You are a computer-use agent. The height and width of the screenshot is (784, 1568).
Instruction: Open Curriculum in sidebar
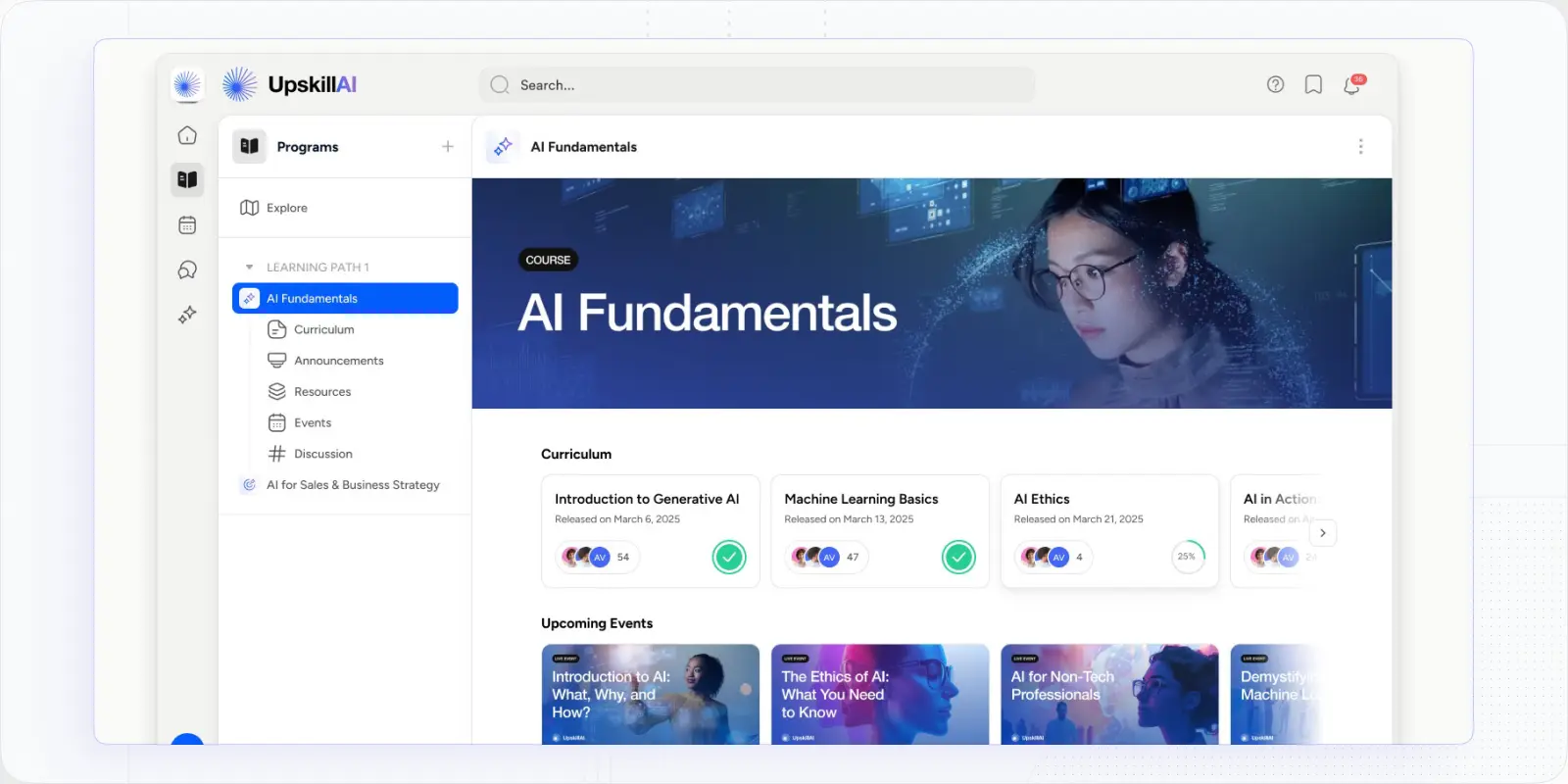(x=324, y=329)
